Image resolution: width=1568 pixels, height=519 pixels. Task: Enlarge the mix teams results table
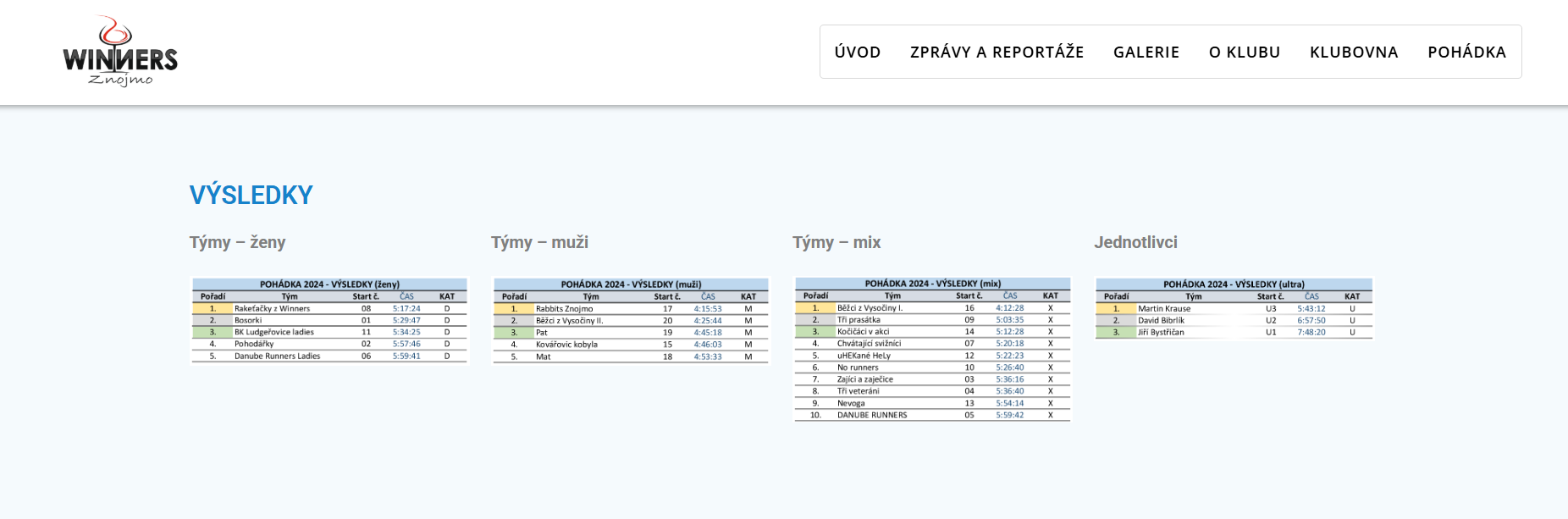tap(932, 349)
